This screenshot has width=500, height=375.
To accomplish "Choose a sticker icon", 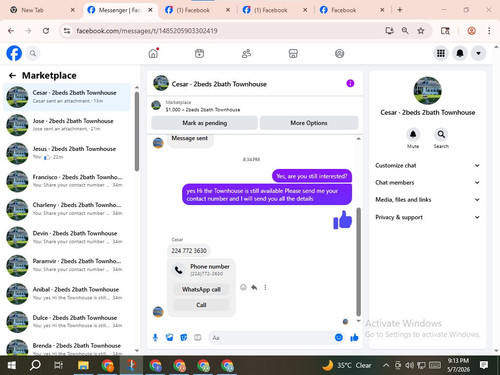I will pos(184,338).
